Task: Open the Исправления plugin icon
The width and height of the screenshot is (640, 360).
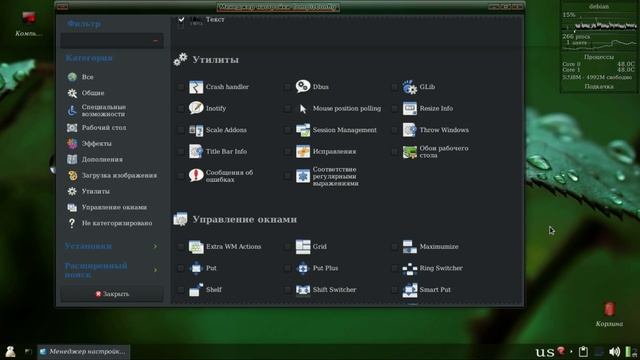Action: (303, 151)
